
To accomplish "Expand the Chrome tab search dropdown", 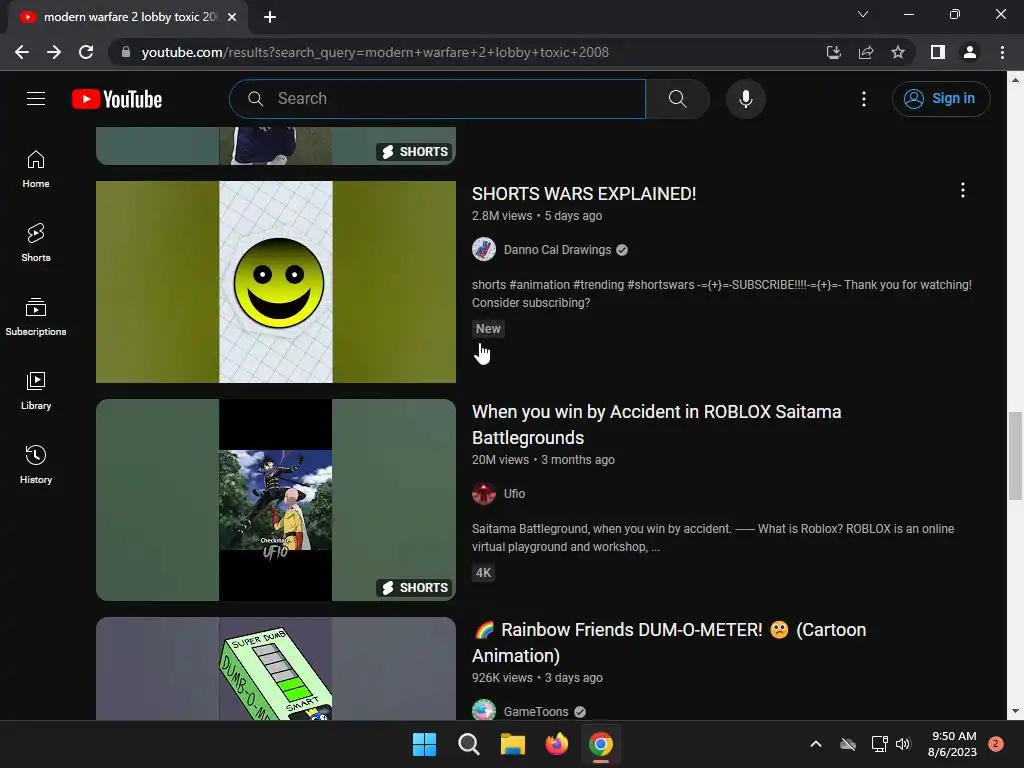I will pyautogui.click(x=863, y=14).
